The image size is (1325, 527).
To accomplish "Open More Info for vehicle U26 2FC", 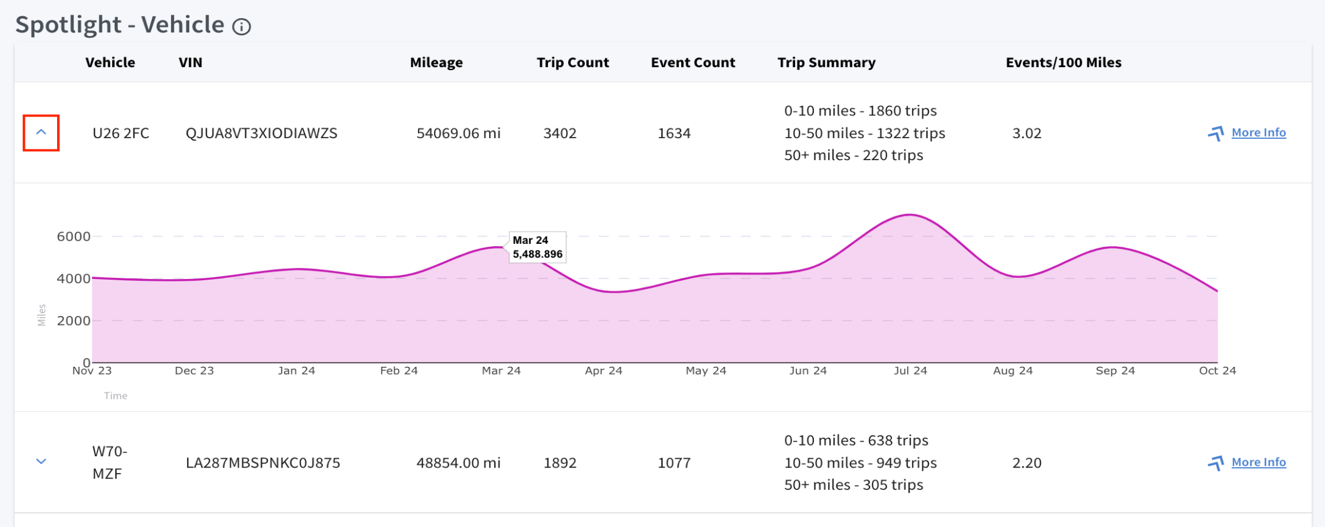I will coord(1258,132).
